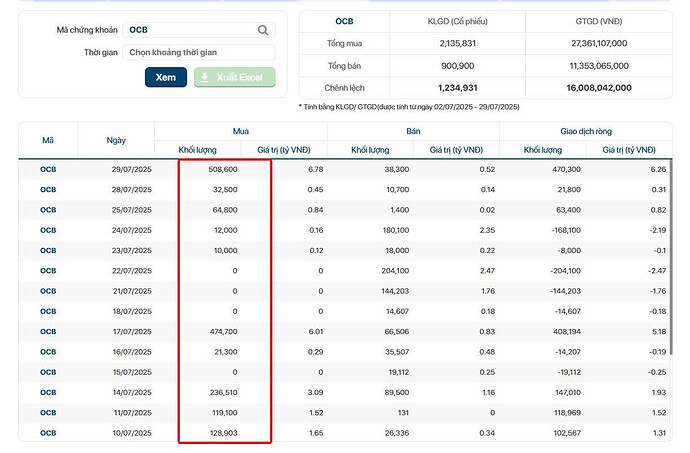Open the Chọn khoảng thời gian date picker
Image resolution: width=690 pixels, height=453 pixels.
point(199,52)
